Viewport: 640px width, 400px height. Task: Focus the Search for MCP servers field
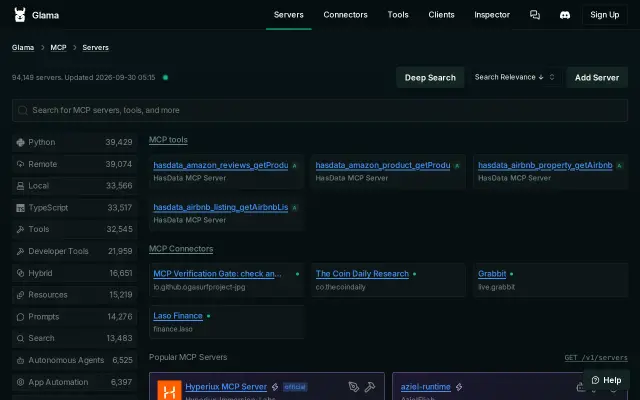pos(320,110)
